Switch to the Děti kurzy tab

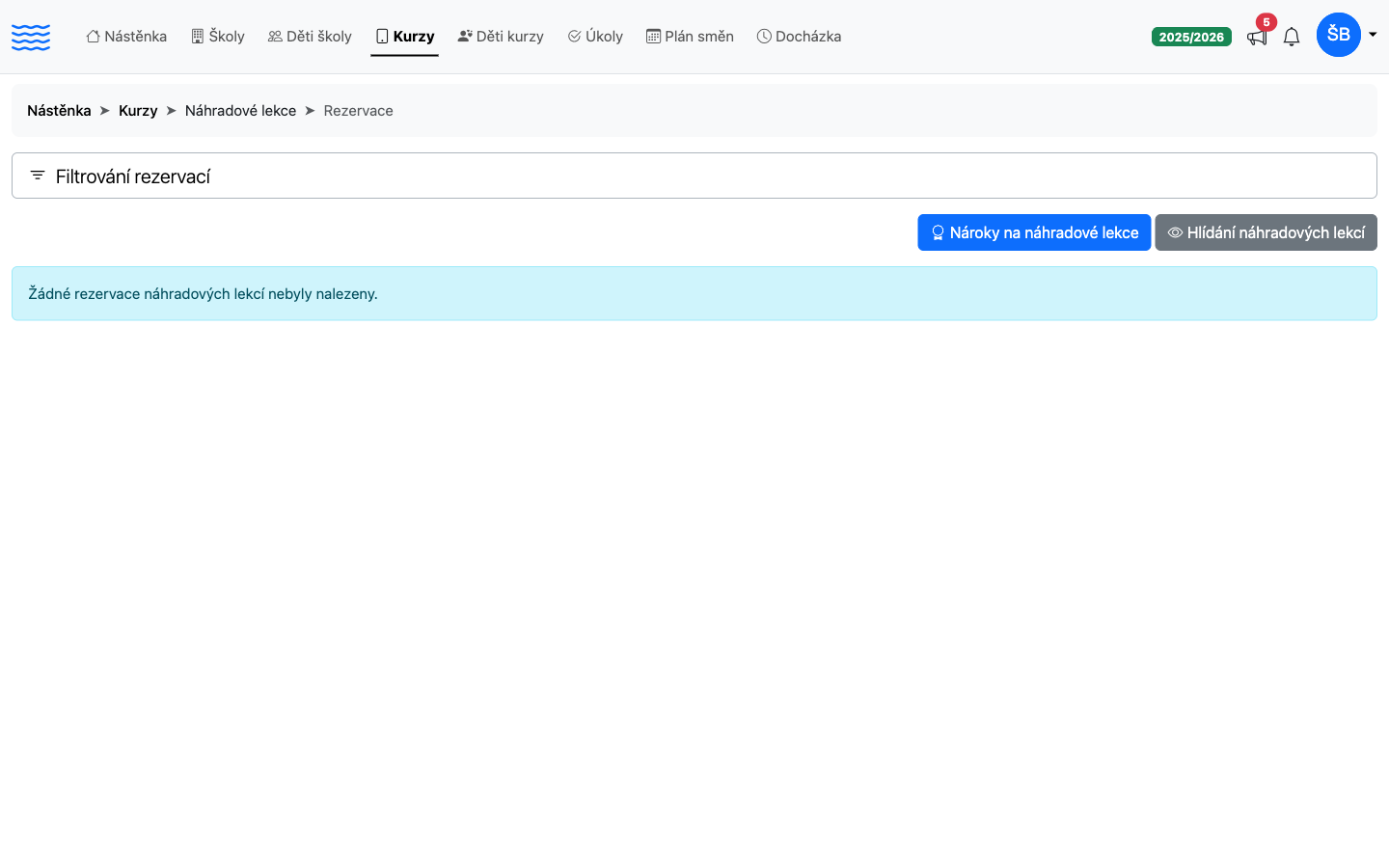pyautogui.click(x=501, y=37)
